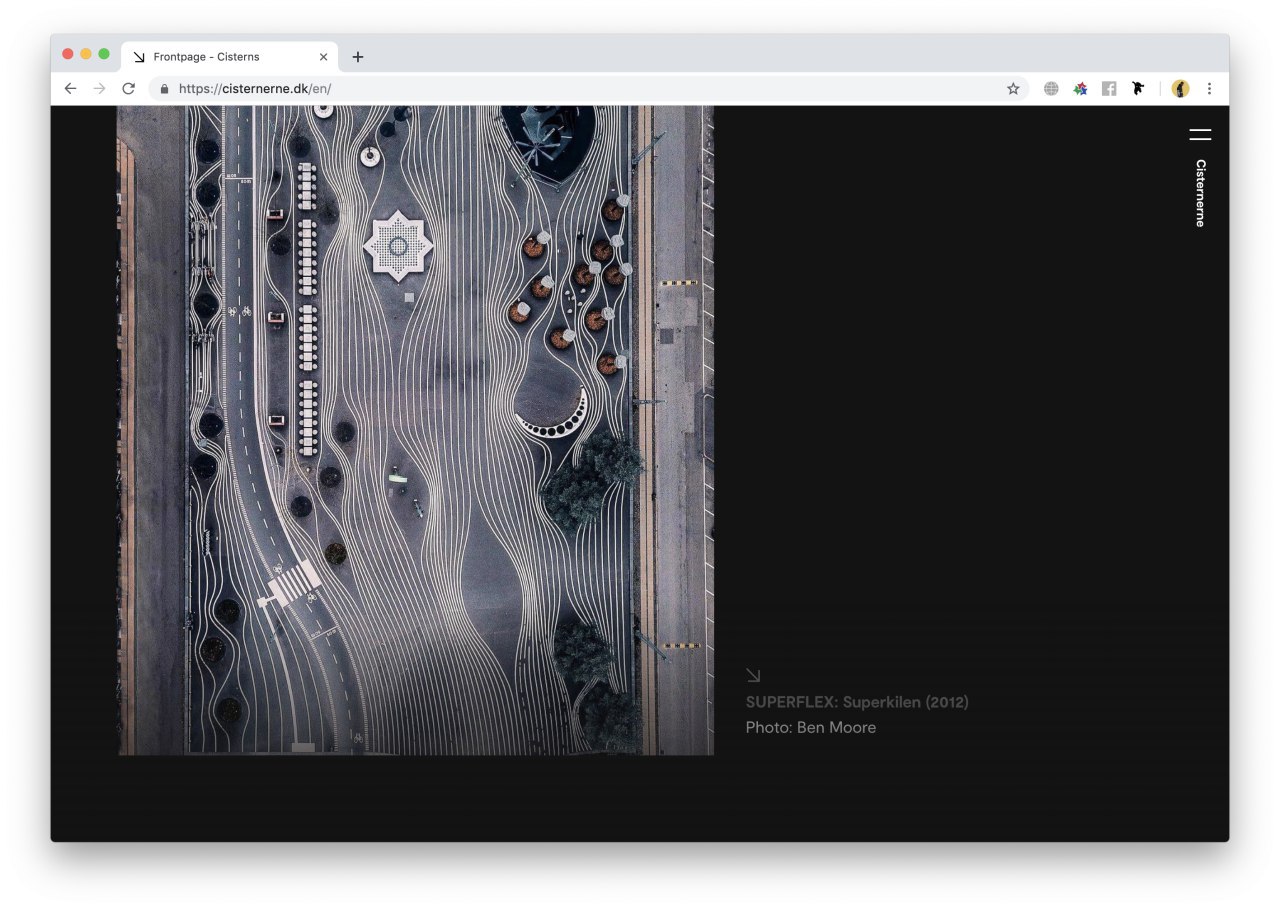Click the browser forward arrow

pos(99,88)
